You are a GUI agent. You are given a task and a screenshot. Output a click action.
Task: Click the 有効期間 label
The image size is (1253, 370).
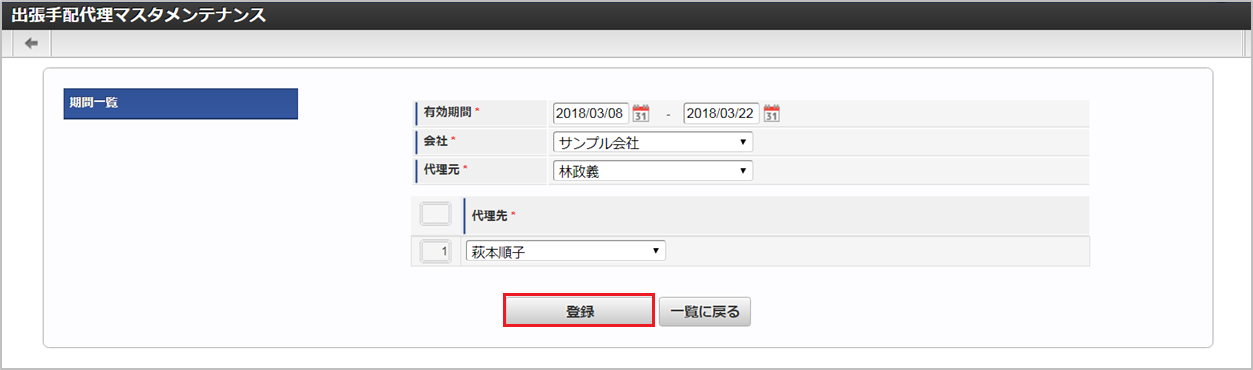click(447, 113)
